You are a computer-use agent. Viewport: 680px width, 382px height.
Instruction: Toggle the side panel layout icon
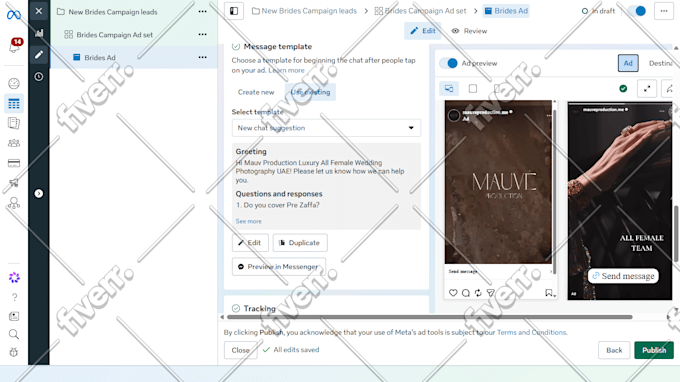(x=234, y=11)
